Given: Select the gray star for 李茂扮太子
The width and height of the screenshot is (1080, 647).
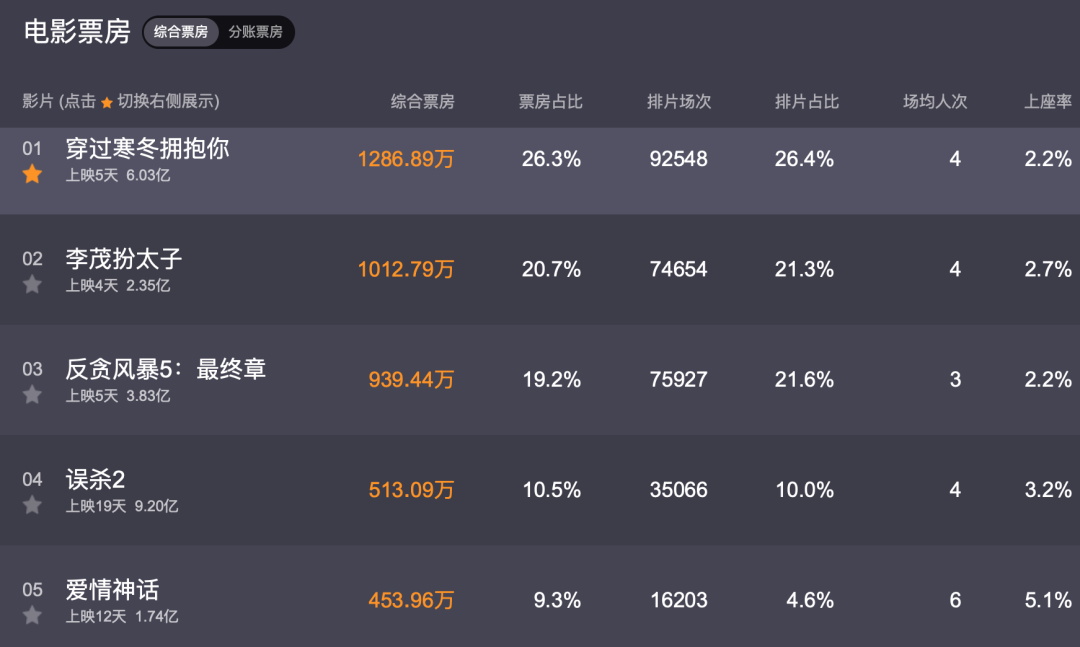Looking at the screenshot, I should point(32,285).
